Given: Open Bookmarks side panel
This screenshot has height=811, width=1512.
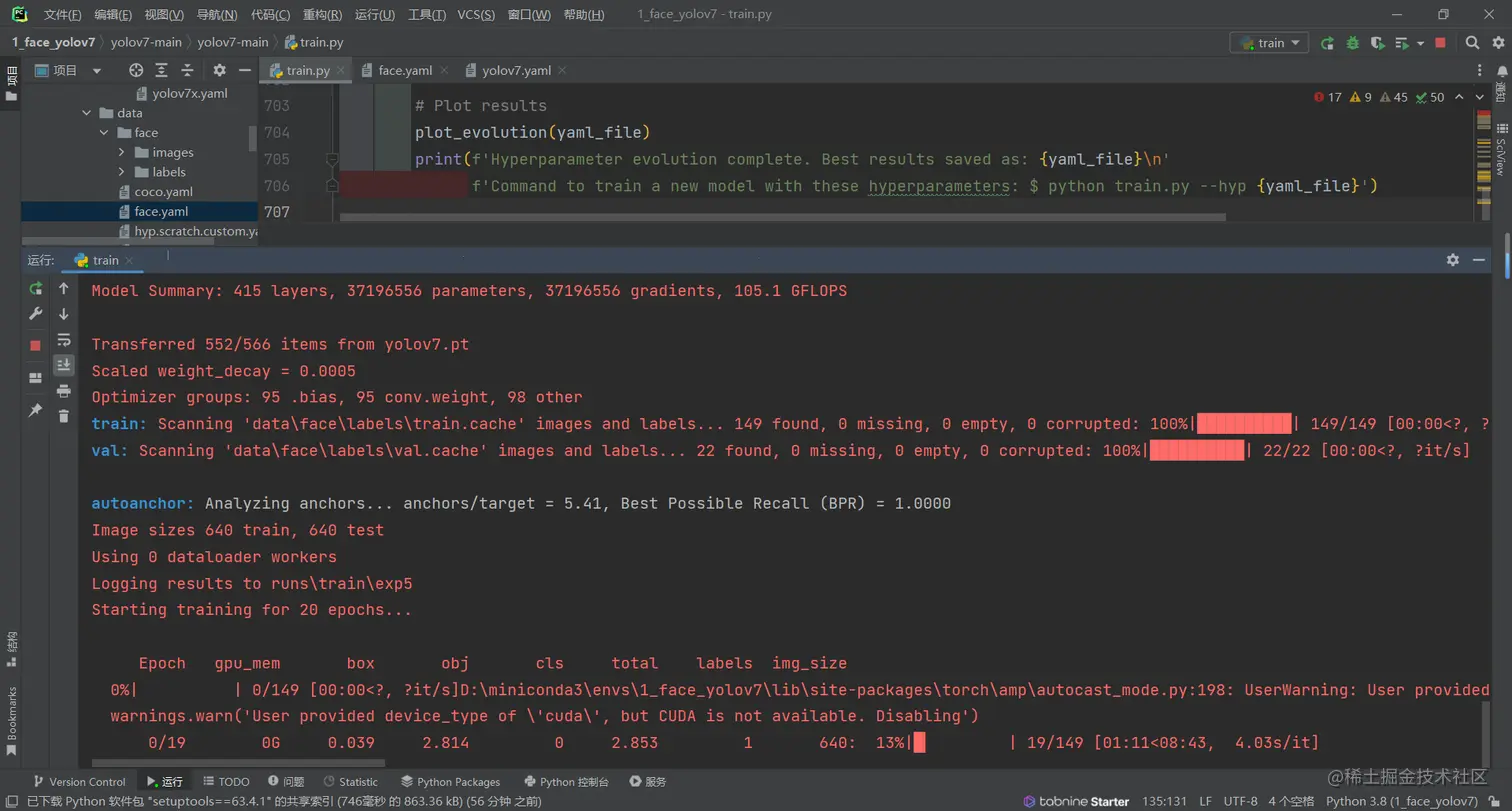Looking at the screenshot, I should tap(11, 720).
